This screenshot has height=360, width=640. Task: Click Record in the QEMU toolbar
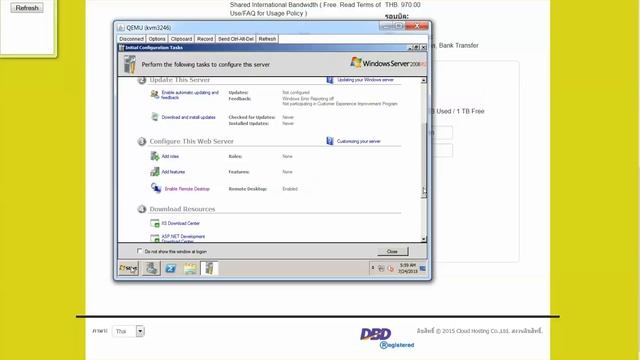(x=205, y=39)
